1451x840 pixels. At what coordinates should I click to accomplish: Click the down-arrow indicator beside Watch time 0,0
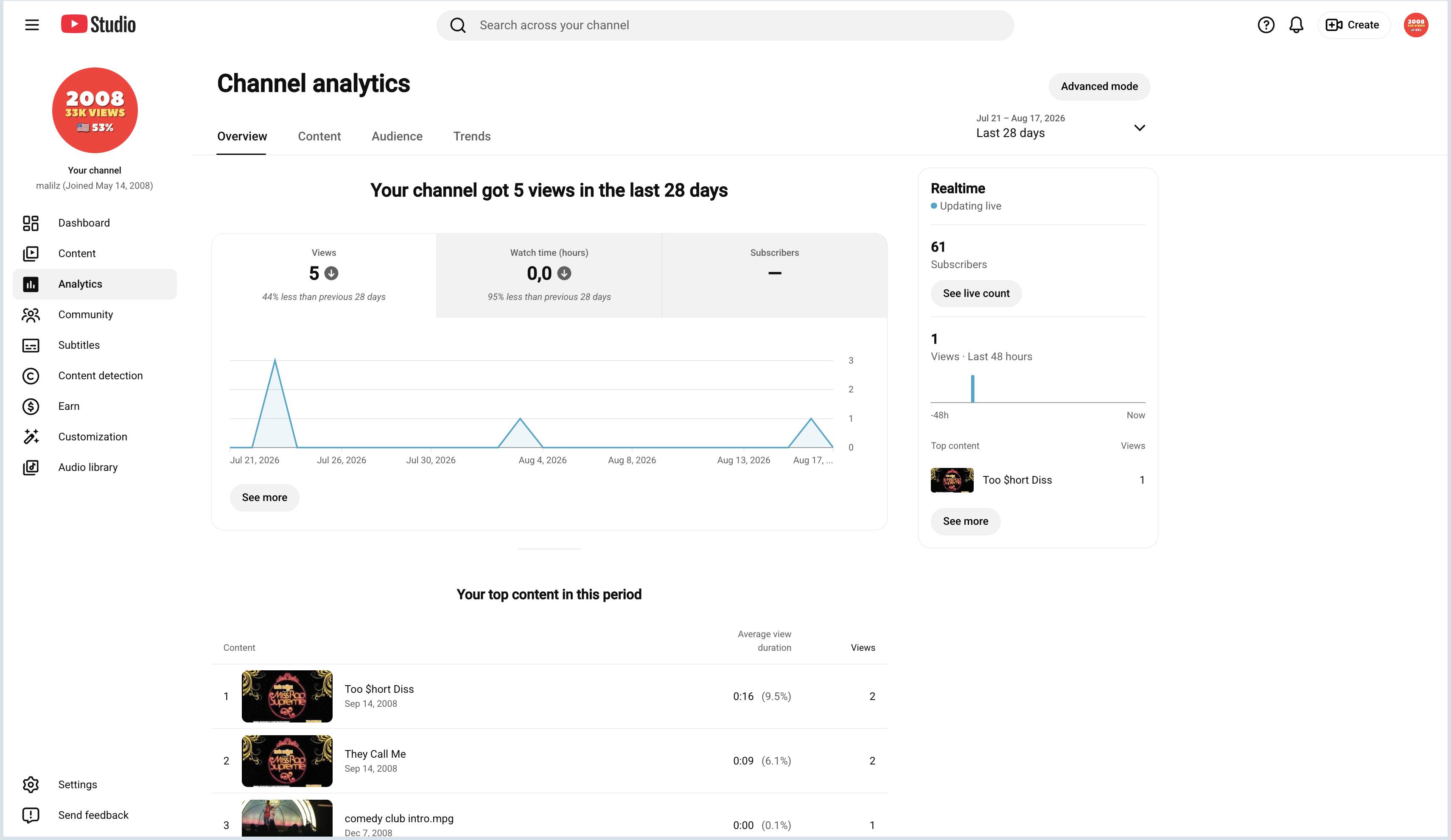(564, 274)
